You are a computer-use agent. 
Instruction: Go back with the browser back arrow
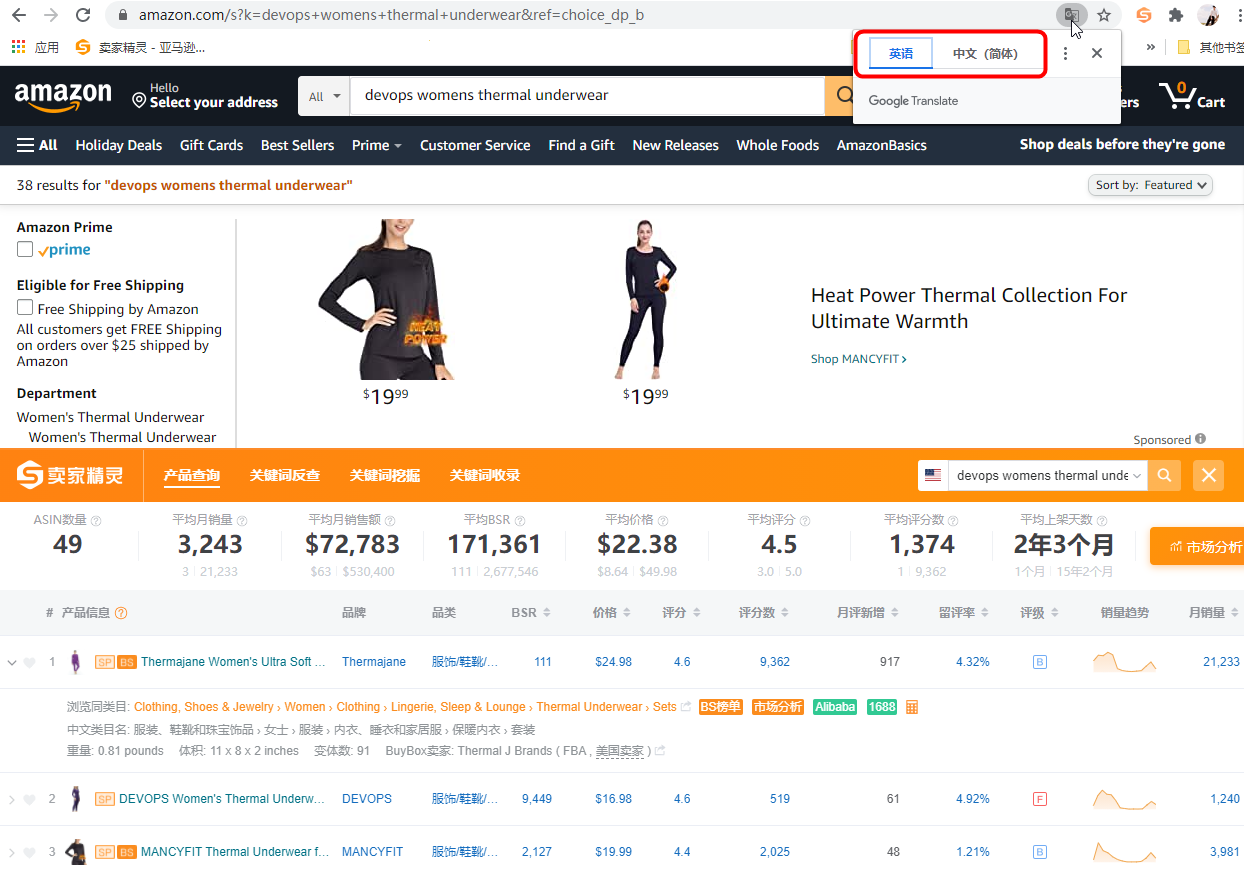19,15
